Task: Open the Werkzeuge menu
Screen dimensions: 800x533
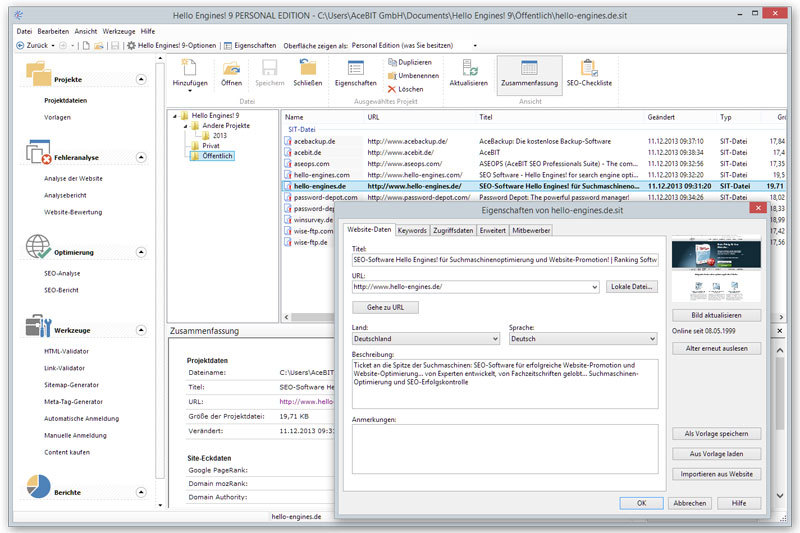Action: (119, 31)
